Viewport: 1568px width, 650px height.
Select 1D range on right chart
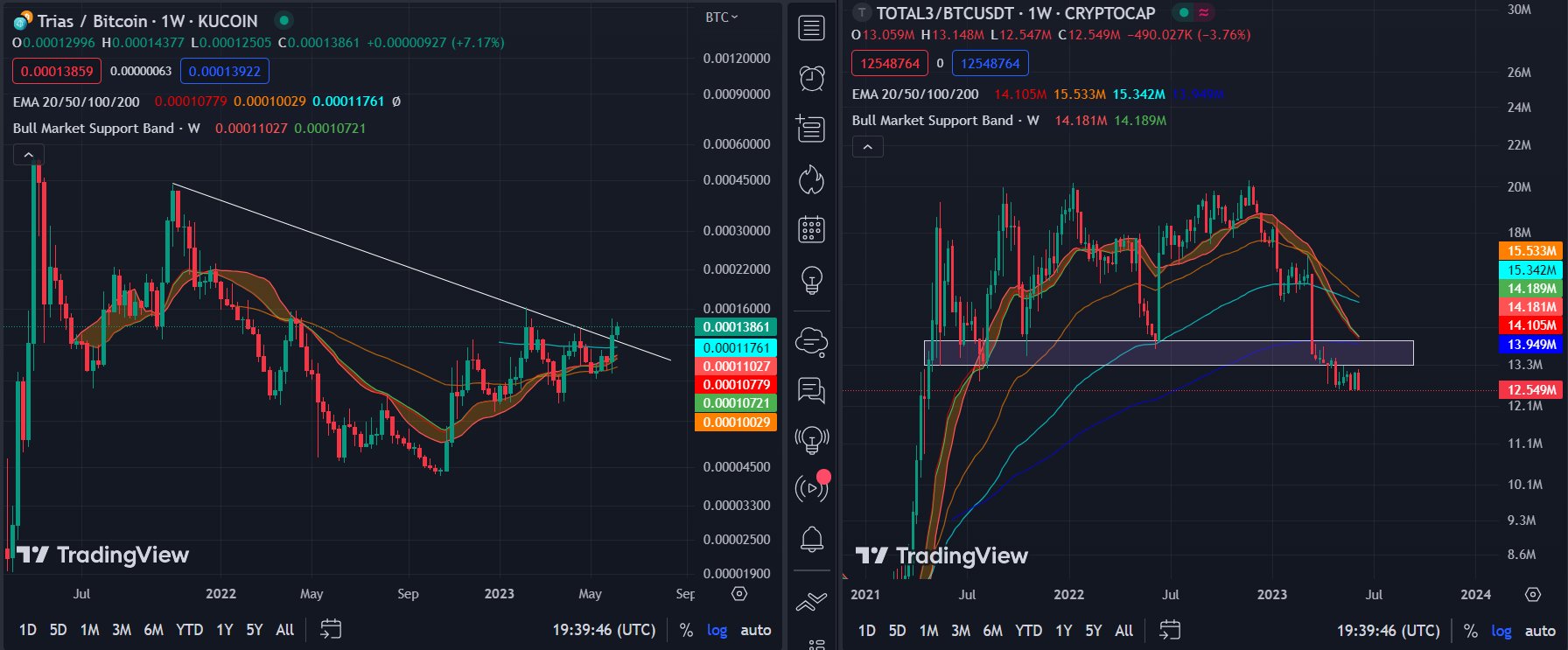click(x=867, y=631)
